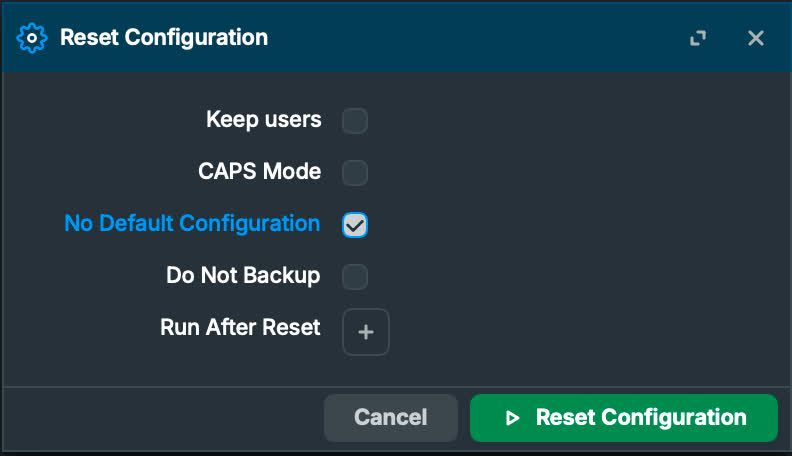Click the green Reset Configuration button label
Screen dimensions: 792x456
pos(641,418)
